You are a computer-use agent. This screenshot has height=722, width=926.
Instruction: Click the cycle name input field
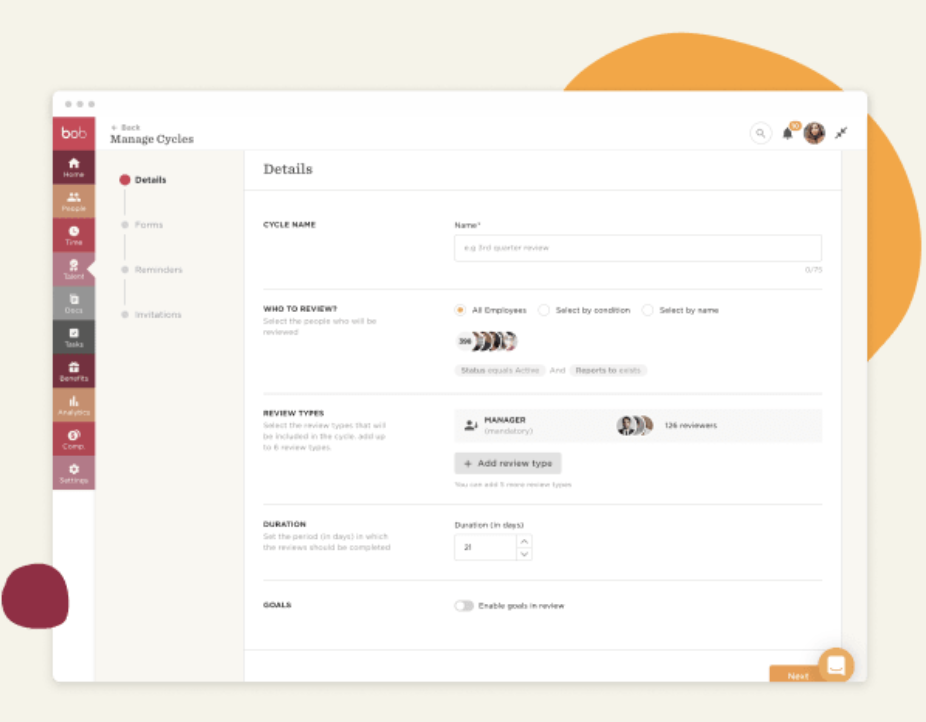click(637, 248)
